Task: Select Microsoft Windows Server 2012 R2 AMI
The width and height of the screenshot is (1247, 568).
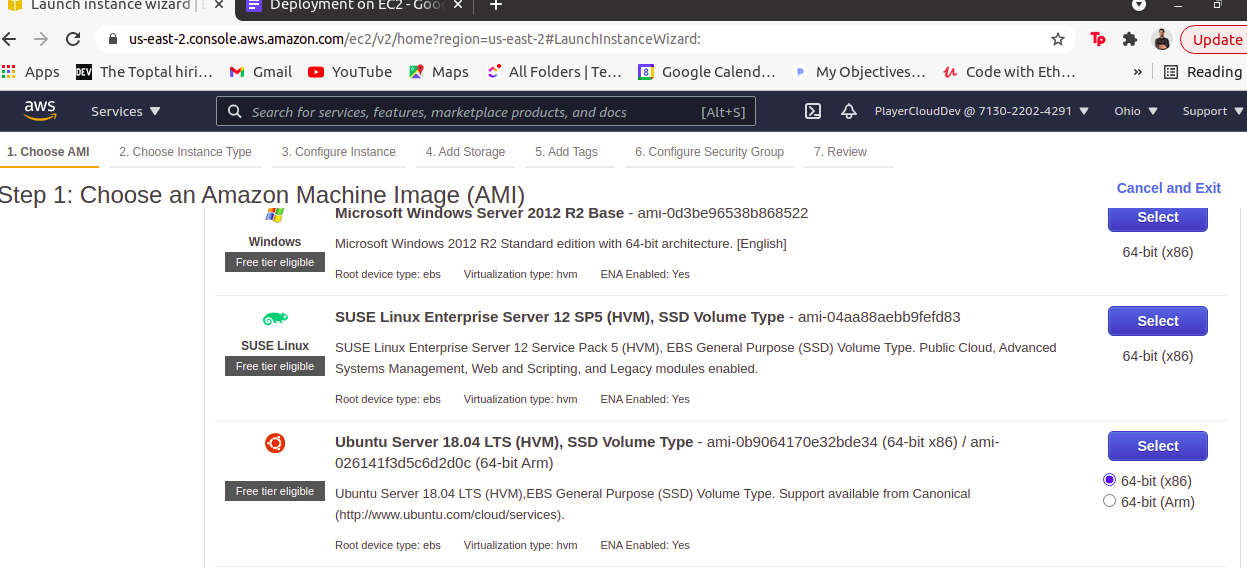Action: tap(1157, 217)
